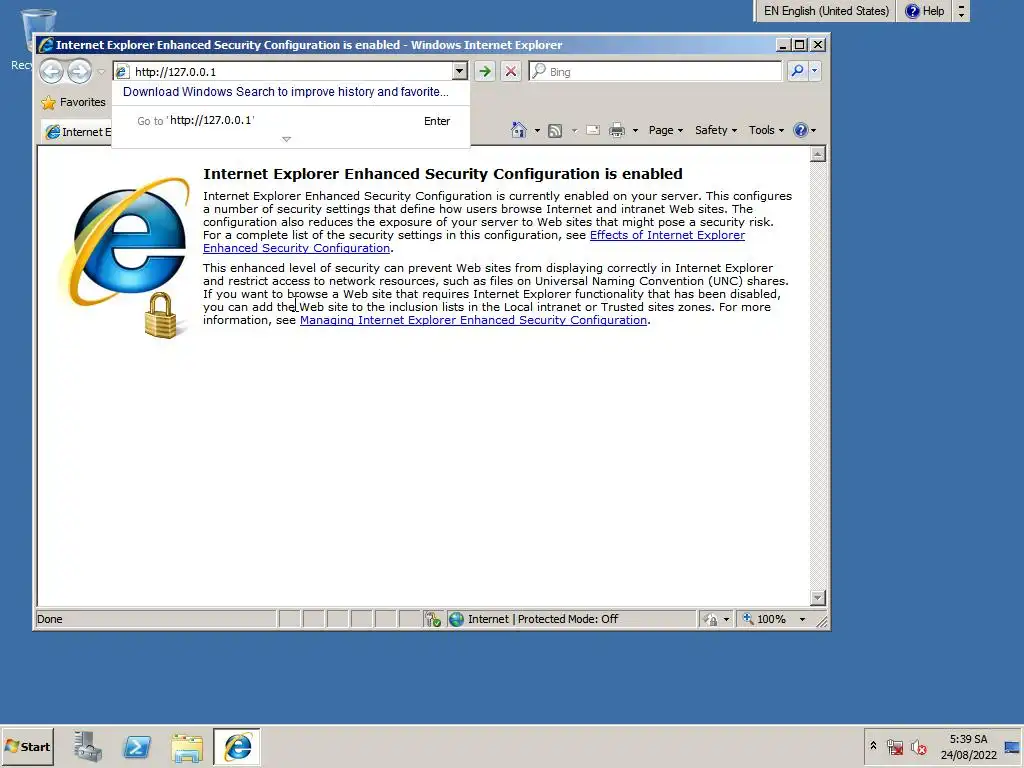Click the Back navigation button
Viewport: 1024px width, 768px height.
pyautogui.click(x=52, y=71)
